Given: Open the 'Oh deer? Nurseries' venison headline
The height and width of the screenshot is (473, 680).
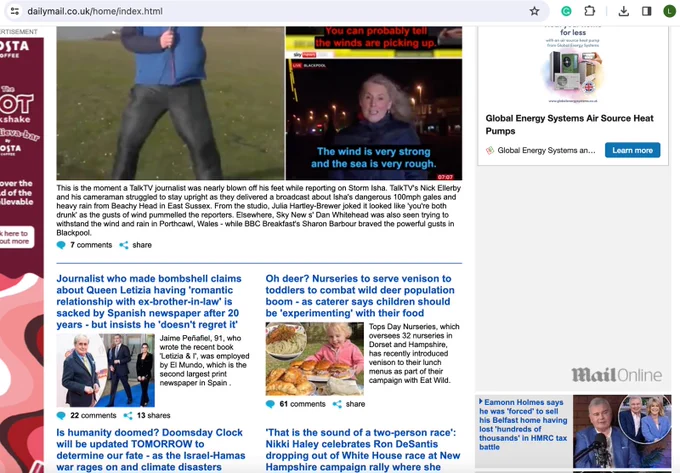Looking at the screenshot, I should [360, 296].
